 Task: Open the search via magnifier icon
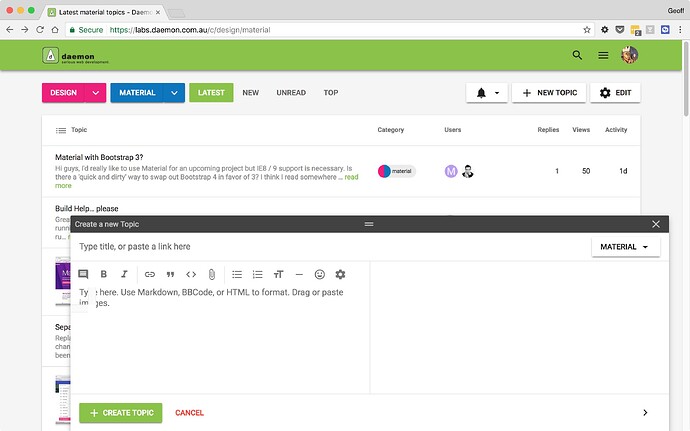577,56
